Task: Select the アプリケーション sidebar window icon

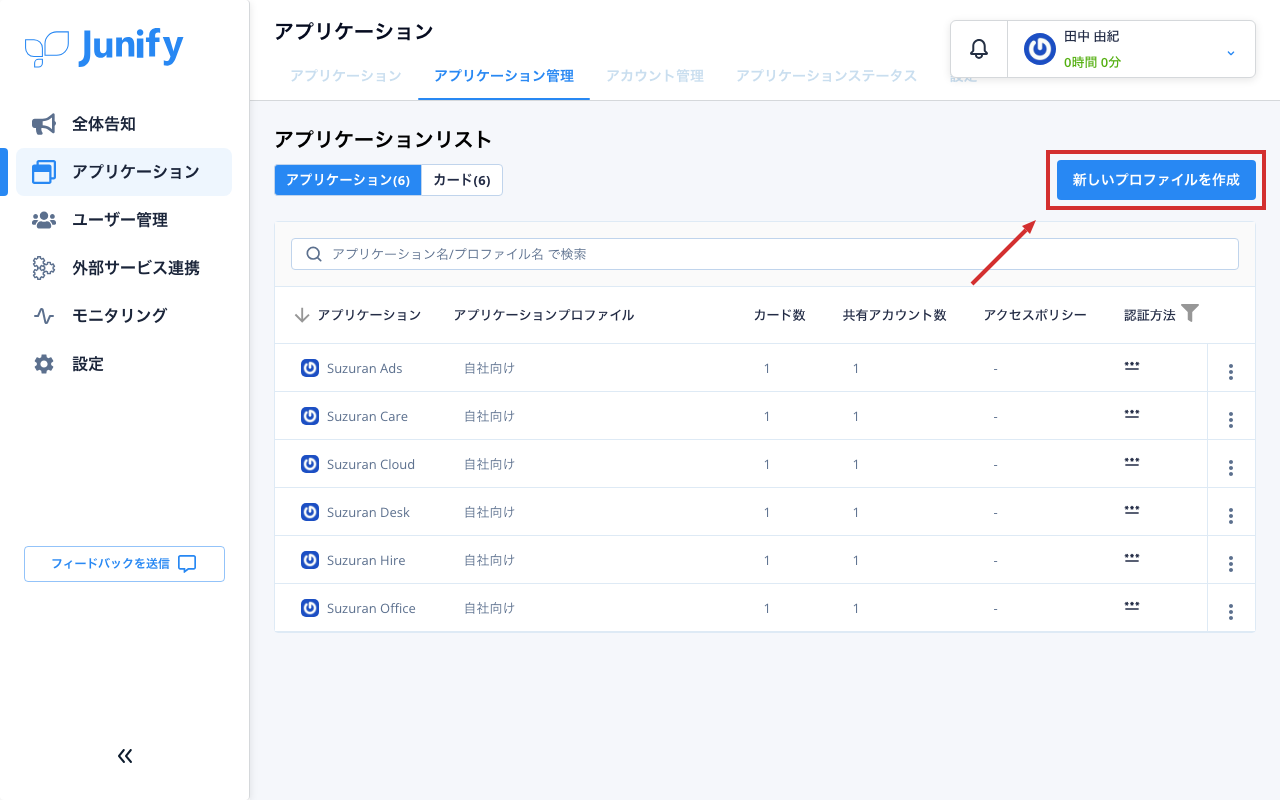Action: 44,172
